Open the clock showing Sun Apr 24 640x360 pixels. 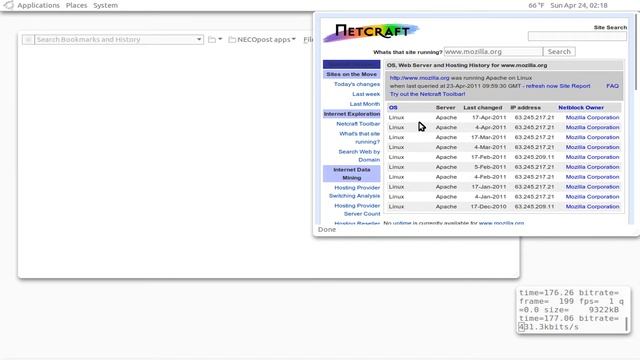pyautogui.click(x=579, y=5)
